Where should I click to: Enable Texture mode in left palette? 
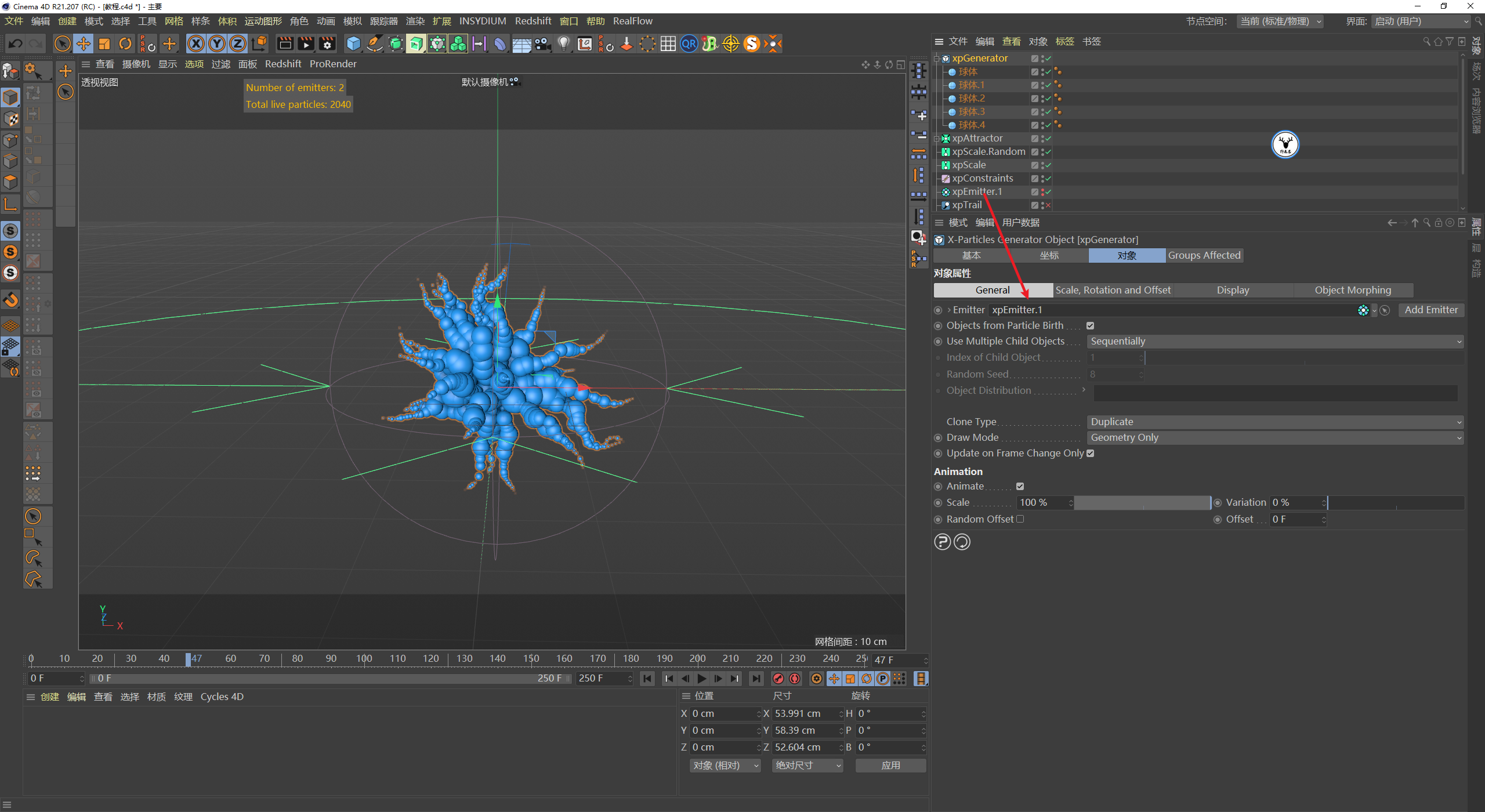click(x=11, y=119)
